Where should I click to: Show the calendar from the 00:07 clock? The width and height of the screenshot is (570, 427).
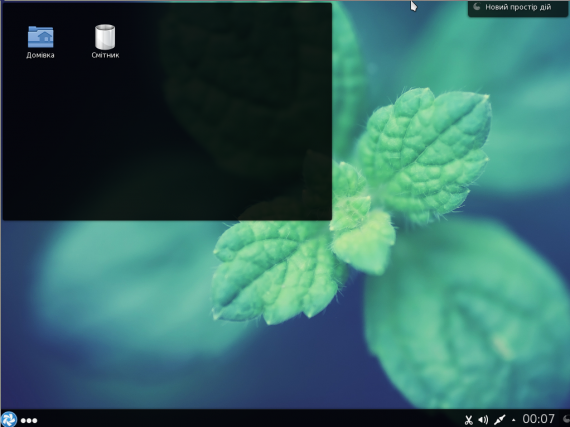point(539,419)
